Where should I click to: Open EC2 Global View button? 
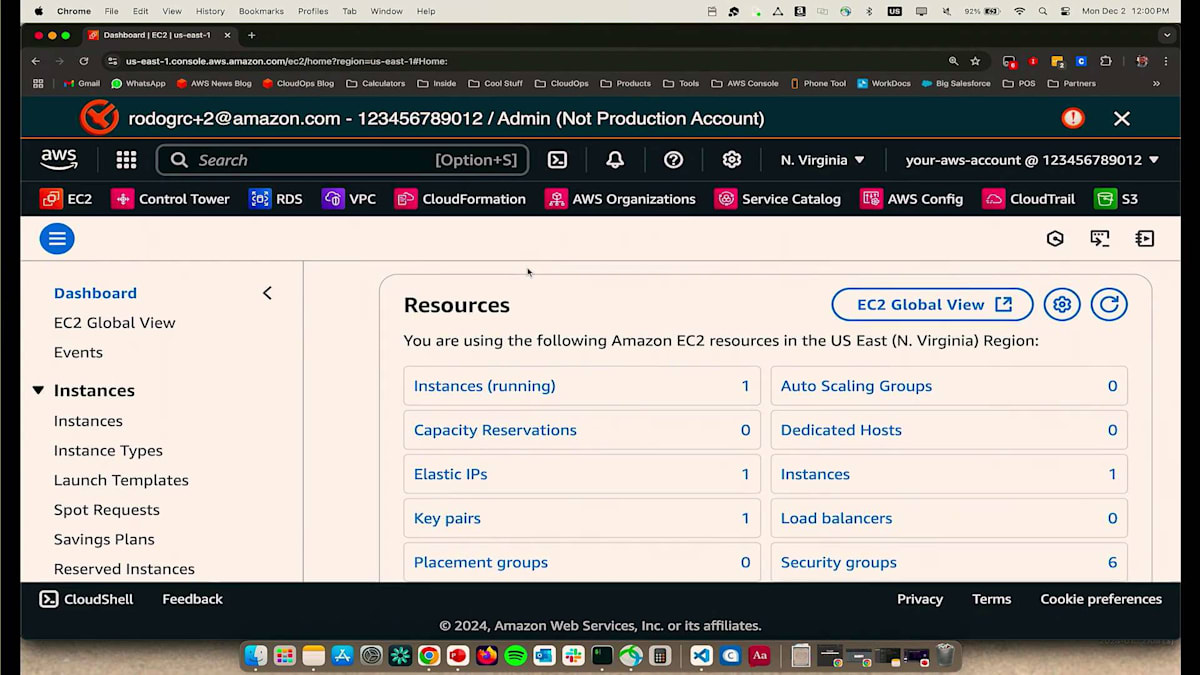point(932,305)
